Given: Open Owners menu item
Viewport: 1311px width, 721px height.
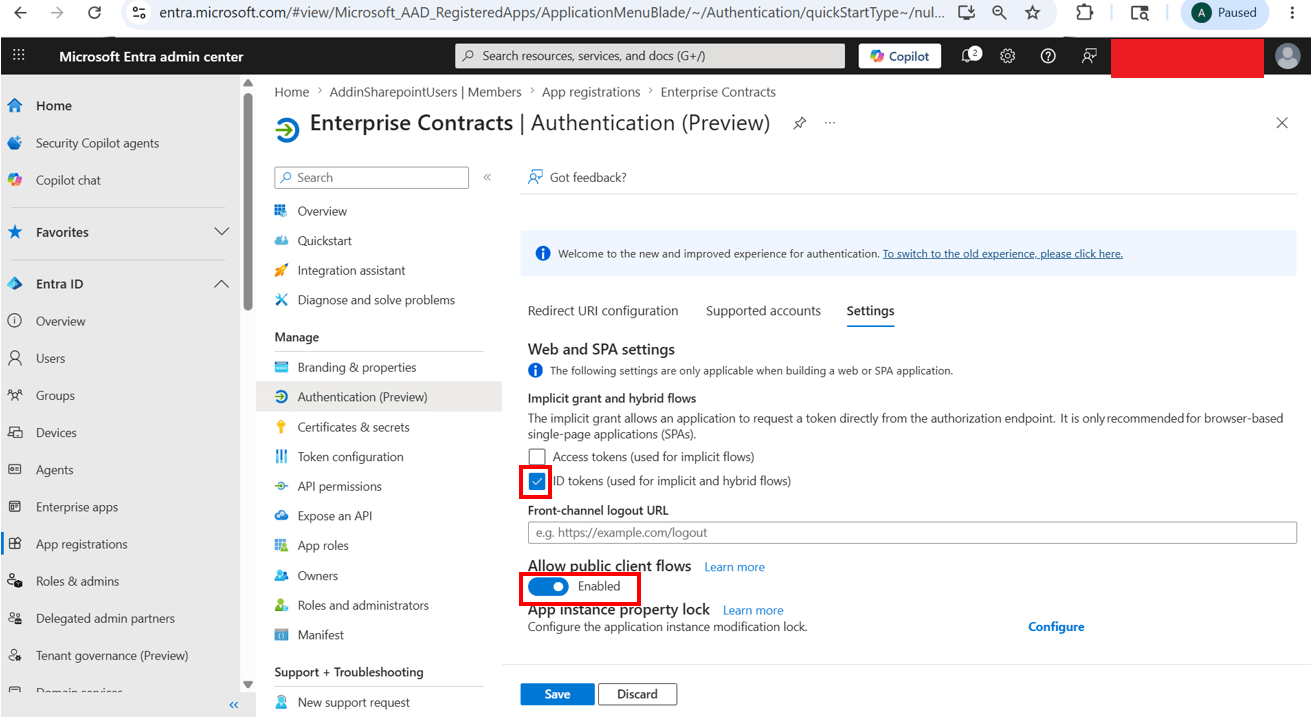Looking at the screenshot, I should click(x=317, y=576).
